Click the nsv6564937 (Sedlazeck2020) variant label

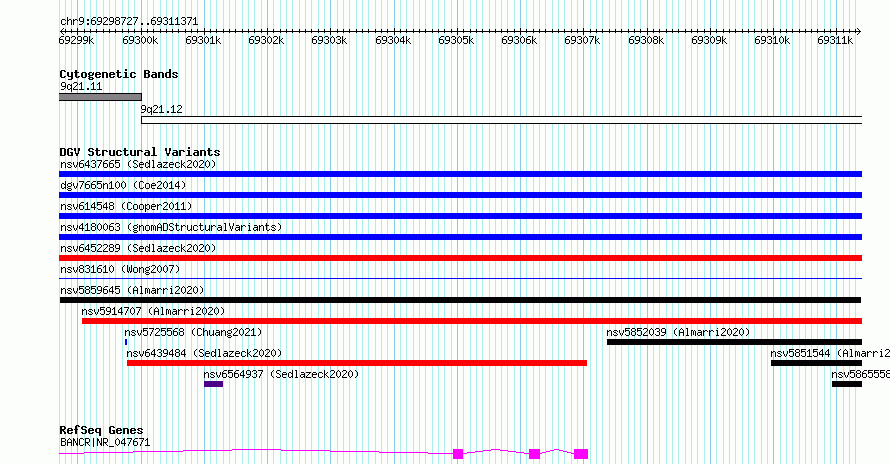tap(282, 374)
